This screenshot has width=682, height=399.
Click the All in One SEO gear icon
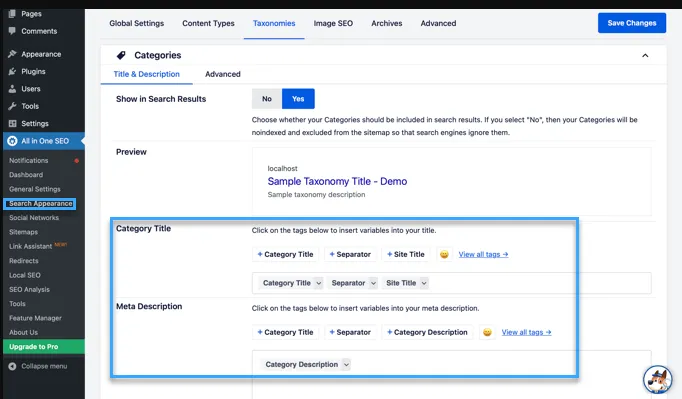[x=12, y=141]
